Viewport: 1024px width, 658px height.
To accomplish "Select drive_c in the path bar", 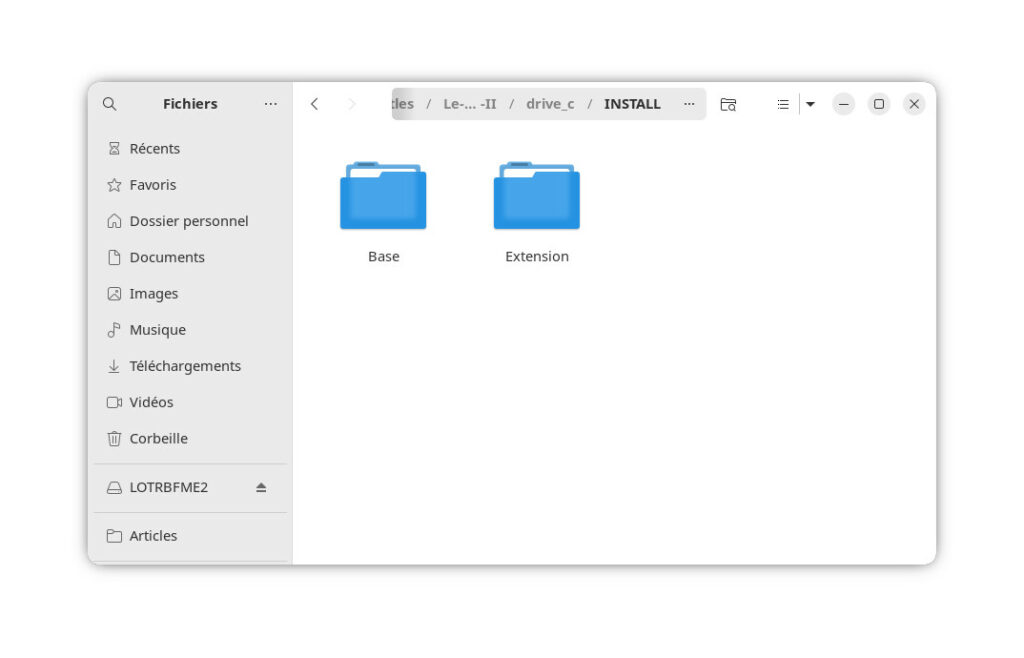I will 550,104.
